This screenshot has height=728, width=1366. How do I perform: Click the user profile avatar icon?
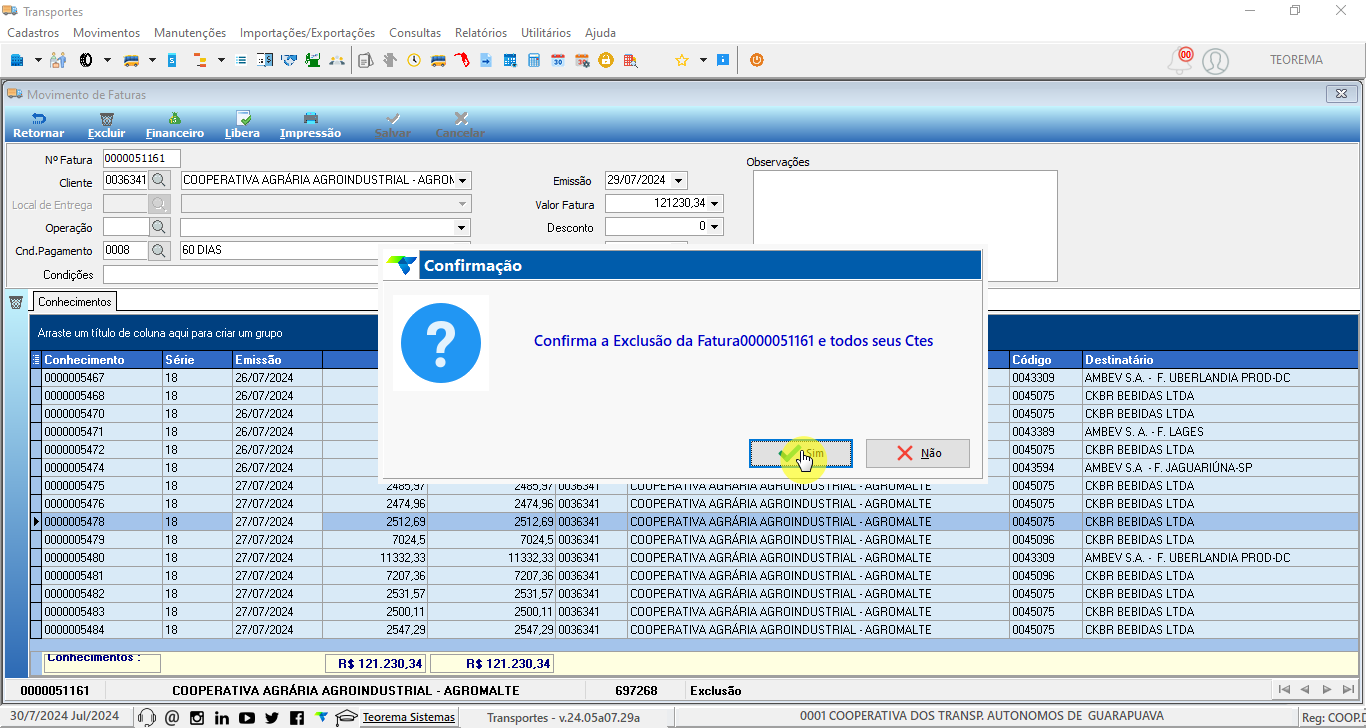[x=1215, y=61]
